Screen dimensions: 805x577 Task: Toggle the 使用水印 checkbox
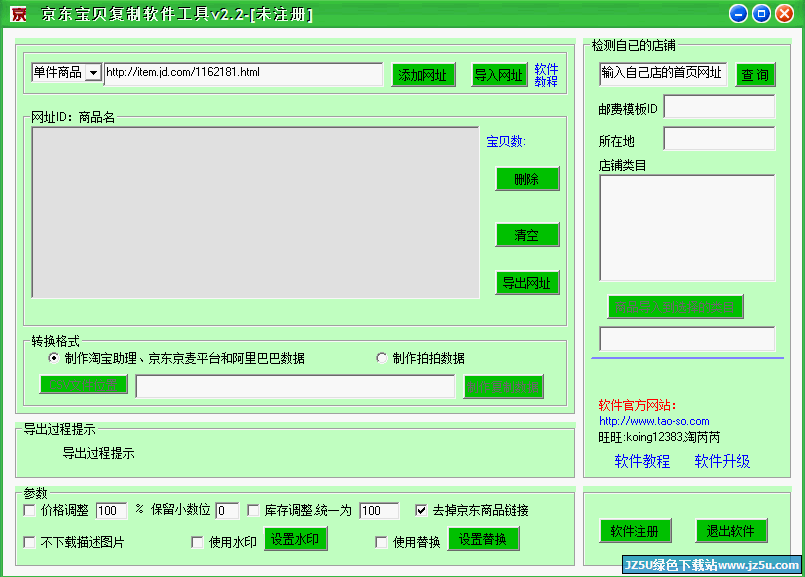tap(197, 542)
